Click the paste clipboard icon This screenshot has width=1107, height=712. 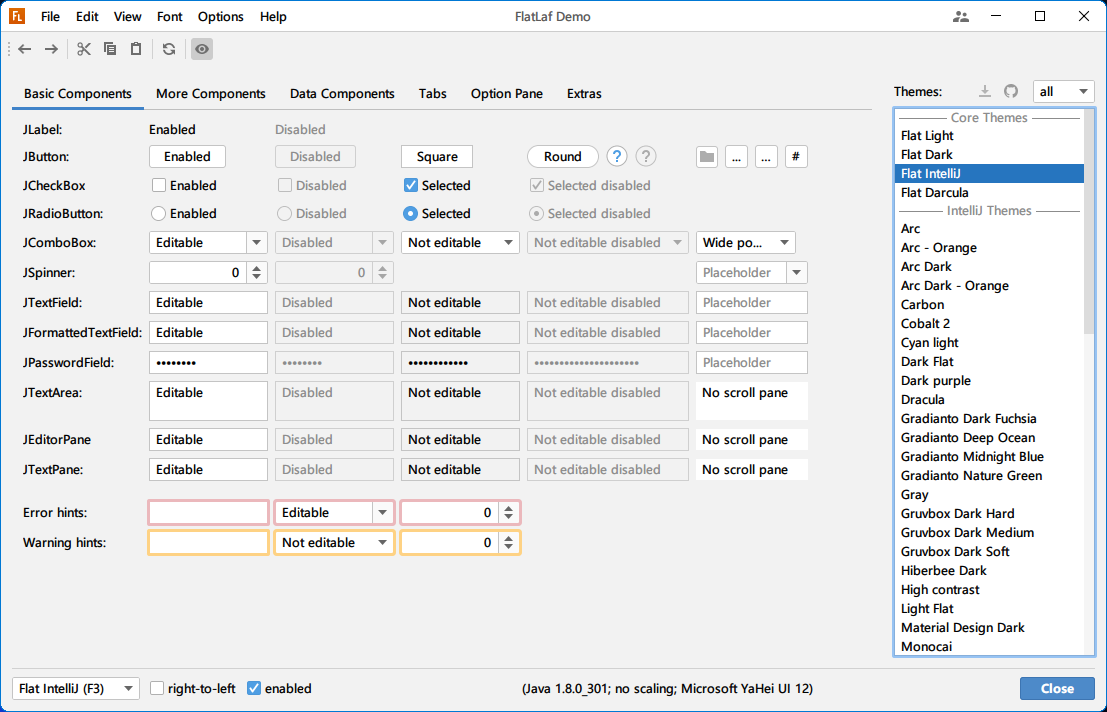pos(136,49)
